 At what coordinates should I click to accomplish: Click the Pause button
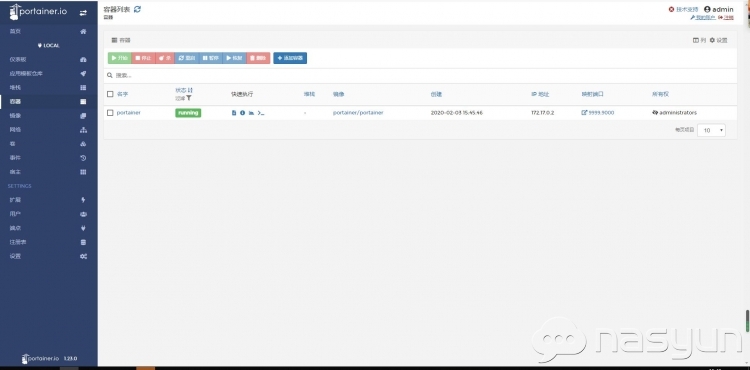[x=210, y=58]
